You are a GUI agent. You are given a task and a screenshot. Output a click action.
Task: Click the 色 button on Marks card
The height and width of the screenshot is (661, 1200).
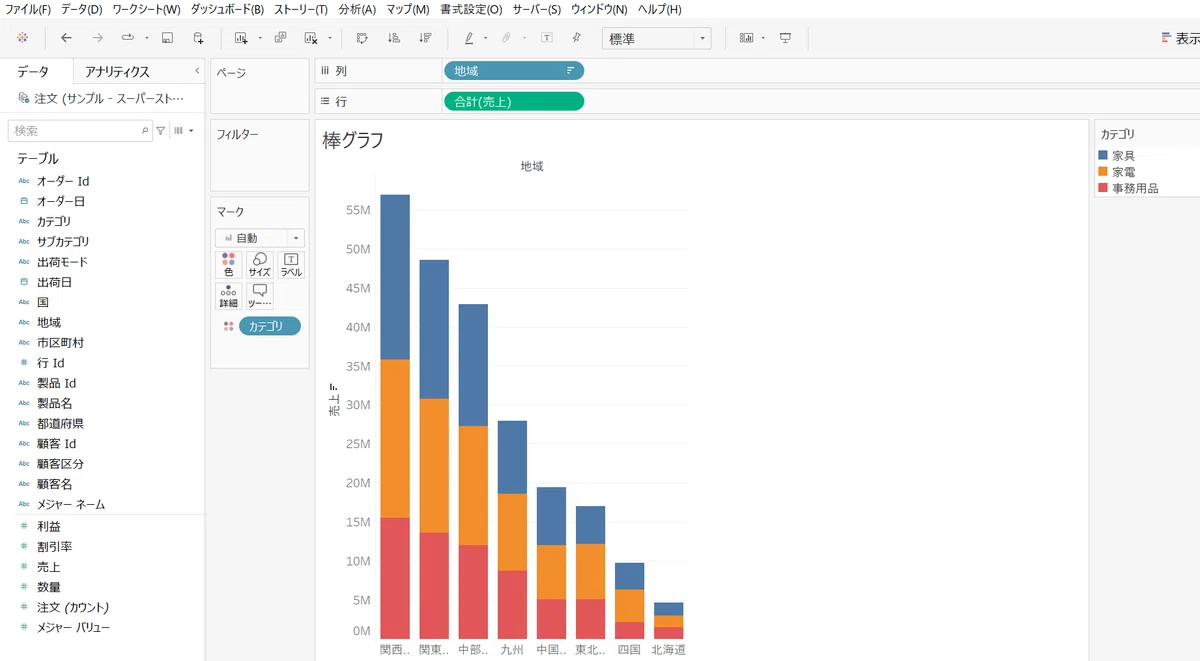click(x=228, y=265)
